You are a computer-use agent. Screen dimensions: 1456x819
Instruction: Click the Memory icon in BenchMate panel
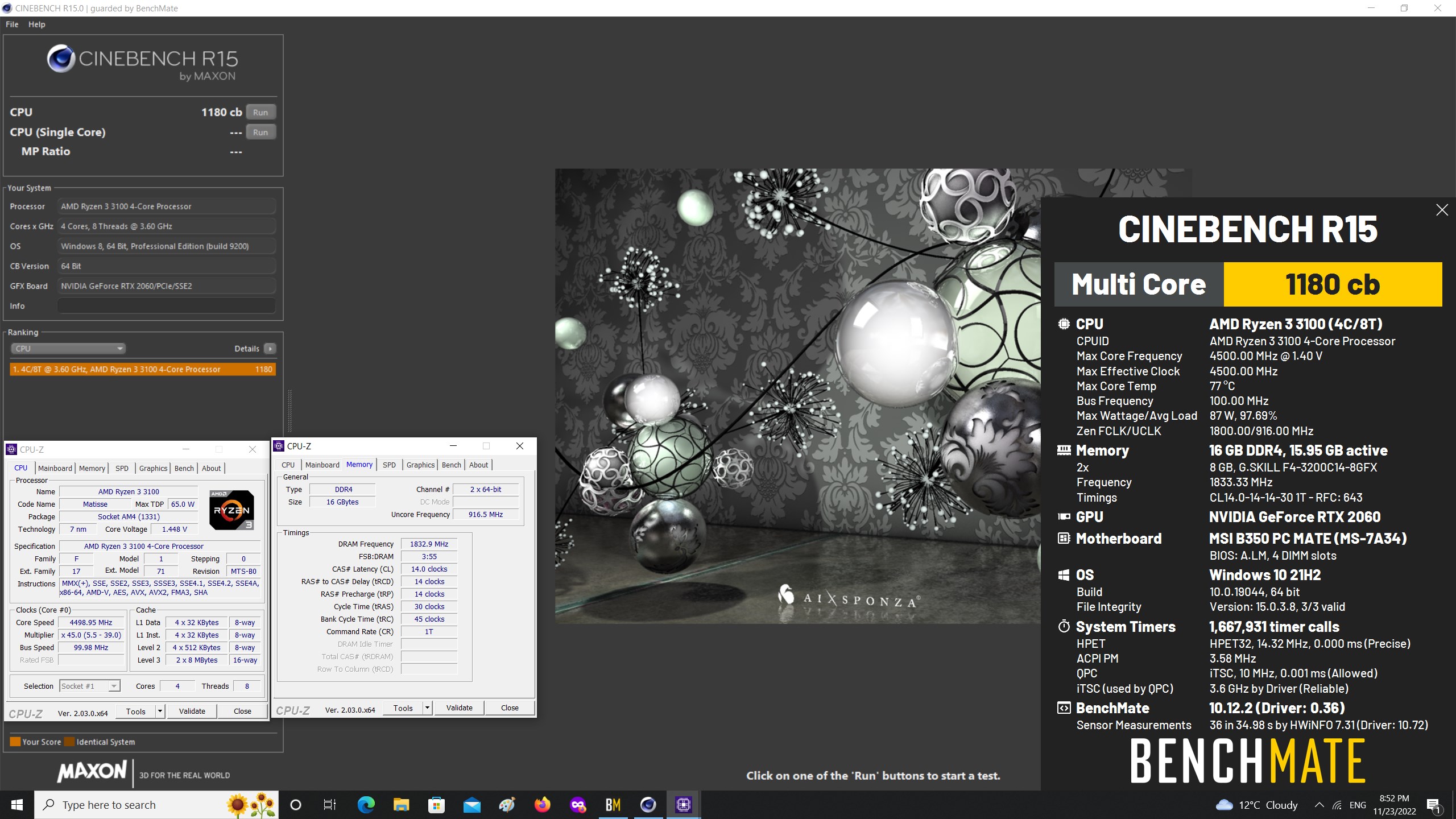1064,450
